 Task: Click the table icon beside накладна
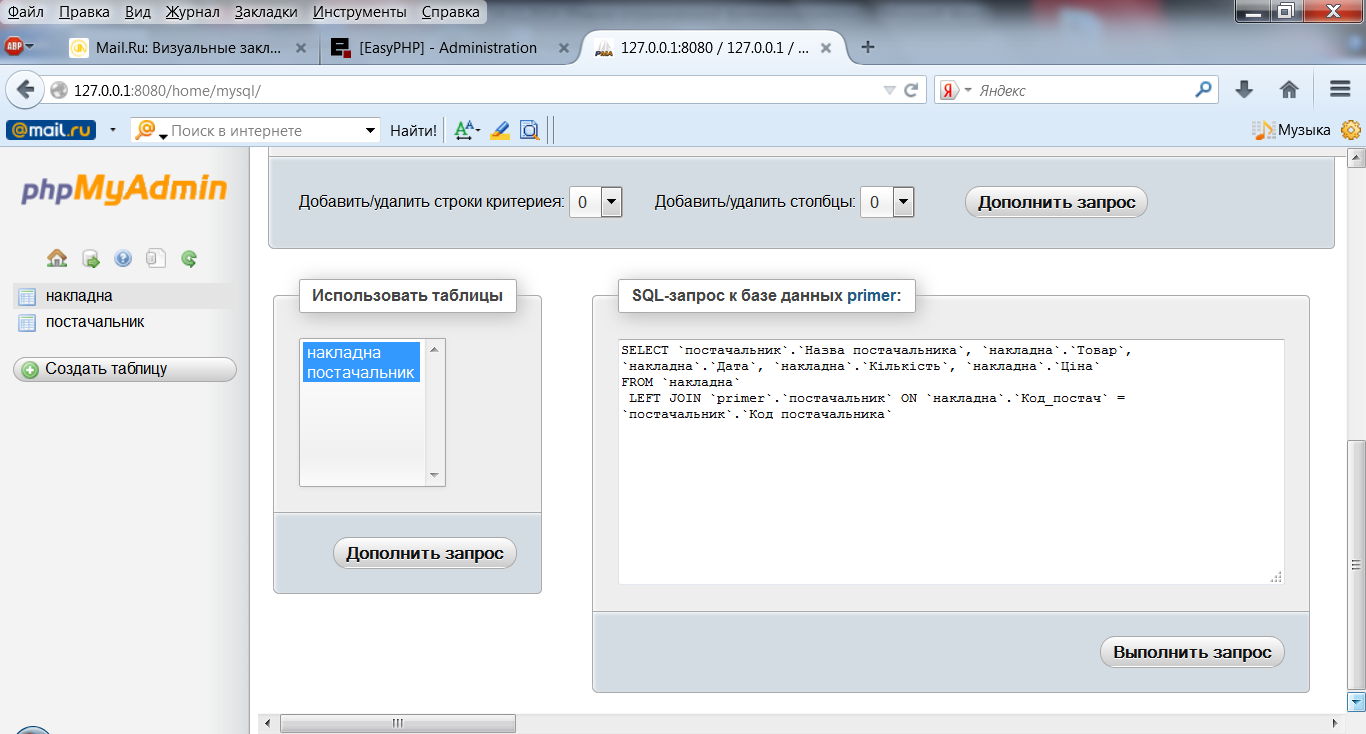(x=27, y=296)
